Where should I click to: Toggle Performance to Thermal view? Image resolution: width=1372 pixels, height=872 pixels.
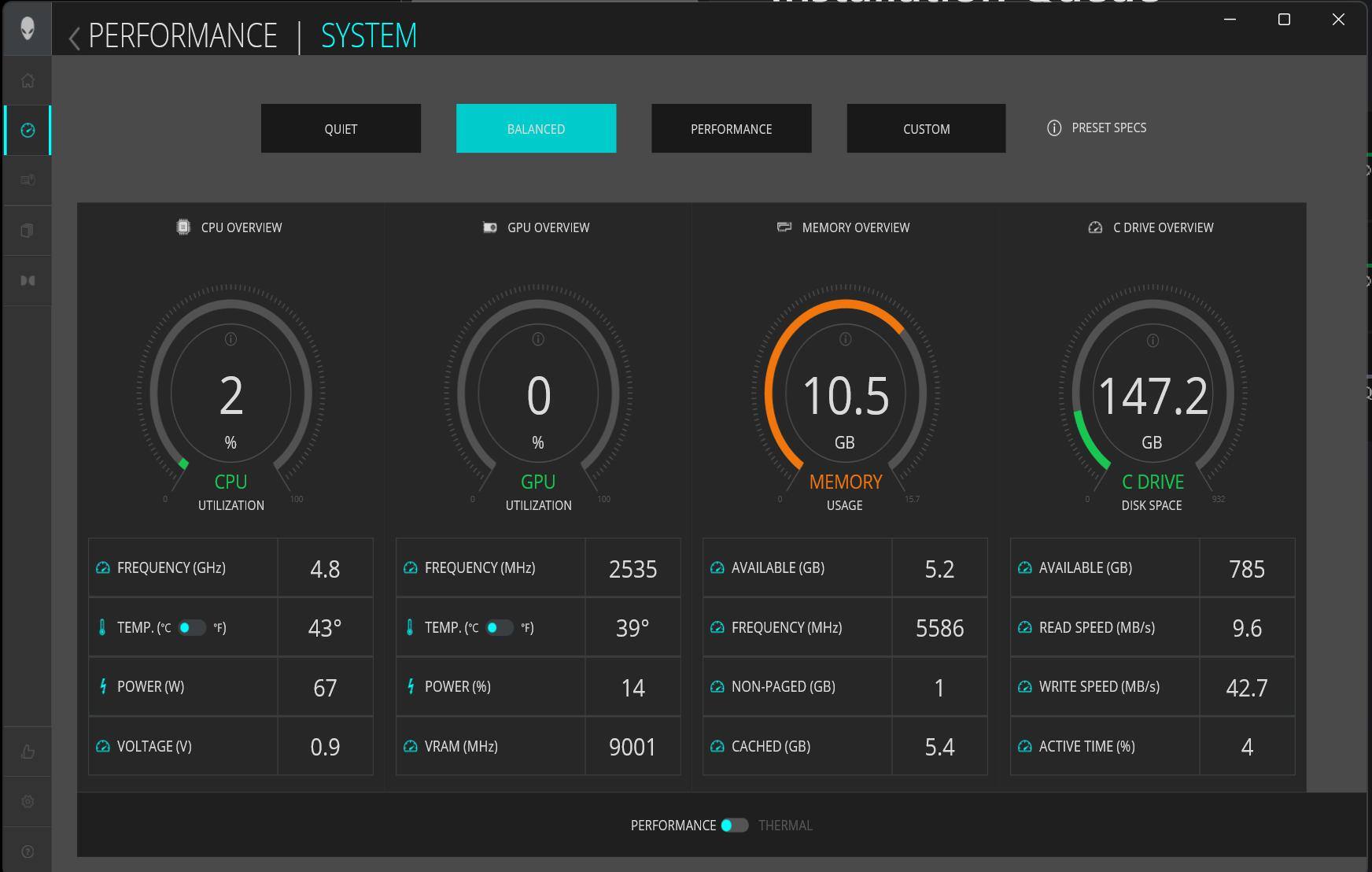(x=734, y=825)
